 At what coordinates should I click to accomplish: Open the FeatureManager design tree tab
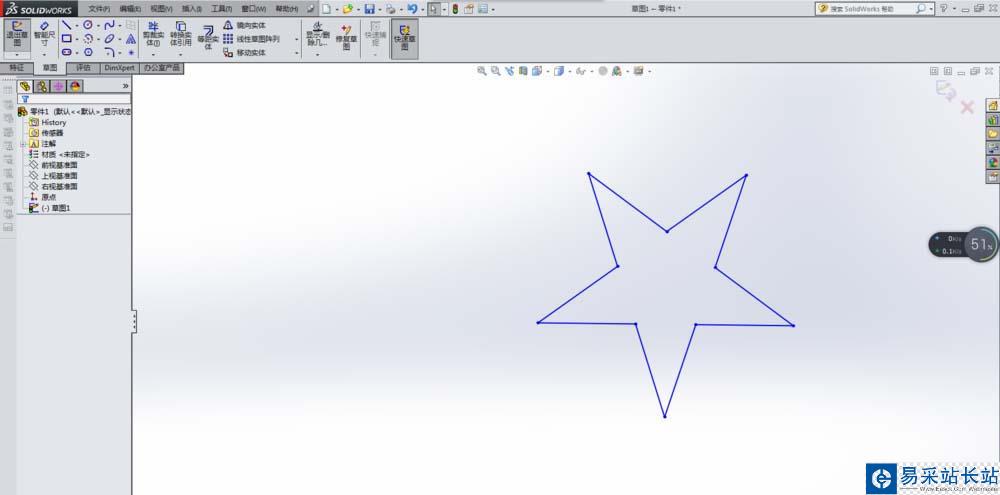pyautogui.click(x=25, y=86)
